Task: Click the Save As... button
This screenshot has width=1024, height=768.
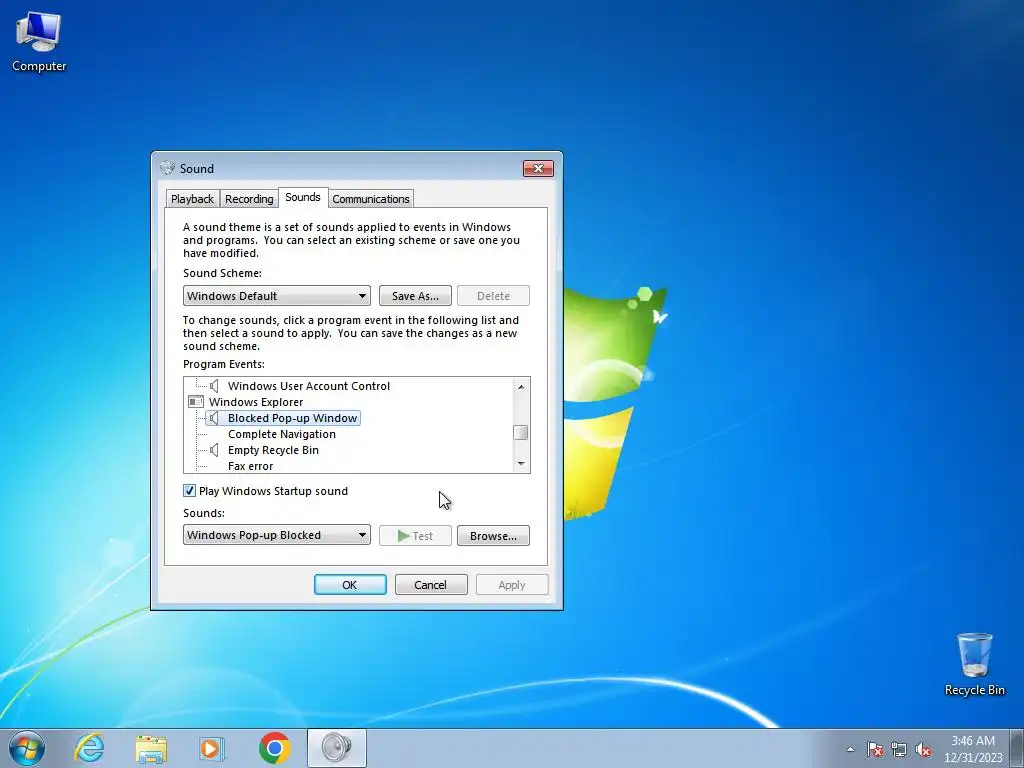Action: coord(415,296)
